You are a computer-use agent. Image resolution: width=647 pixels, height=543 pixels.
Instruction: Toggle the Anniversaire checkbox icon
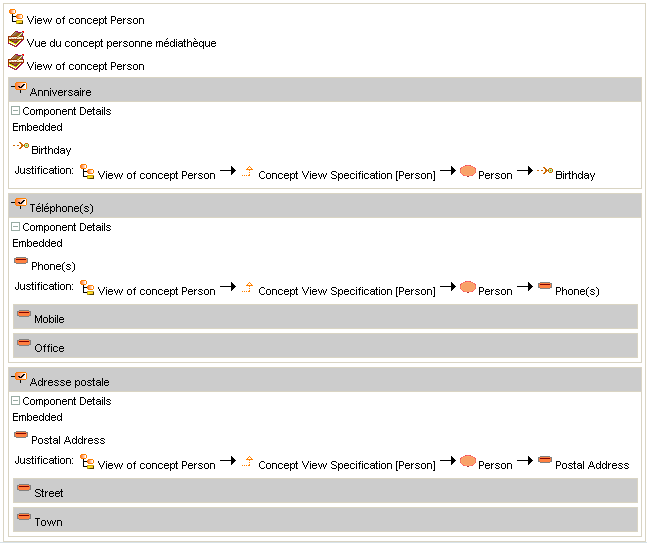[x=19, y=89]
